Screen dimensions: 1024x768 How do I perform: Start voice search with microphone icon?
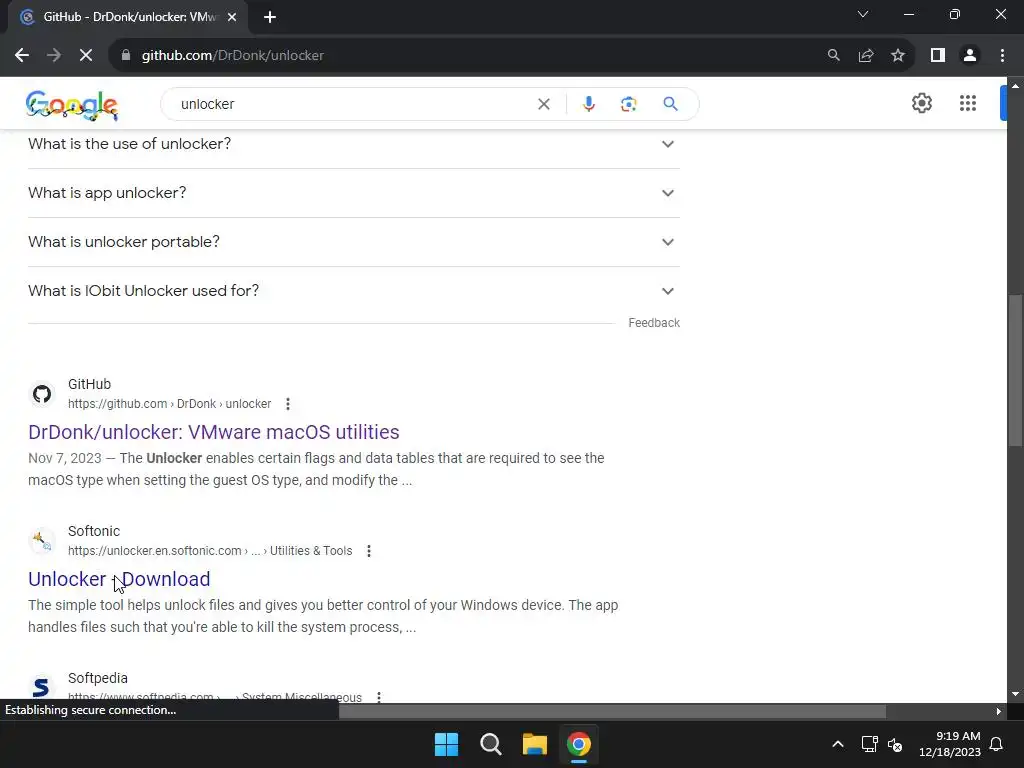[588, 104]
